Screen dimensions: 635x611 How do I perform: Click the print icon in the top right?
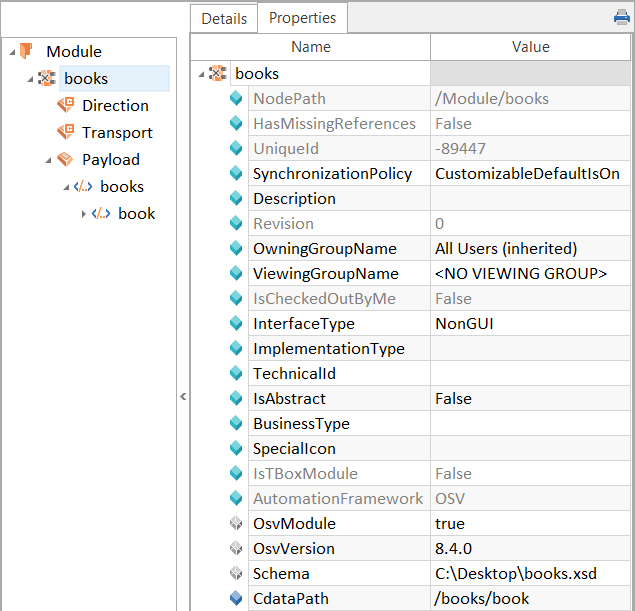tap(621, 17)
